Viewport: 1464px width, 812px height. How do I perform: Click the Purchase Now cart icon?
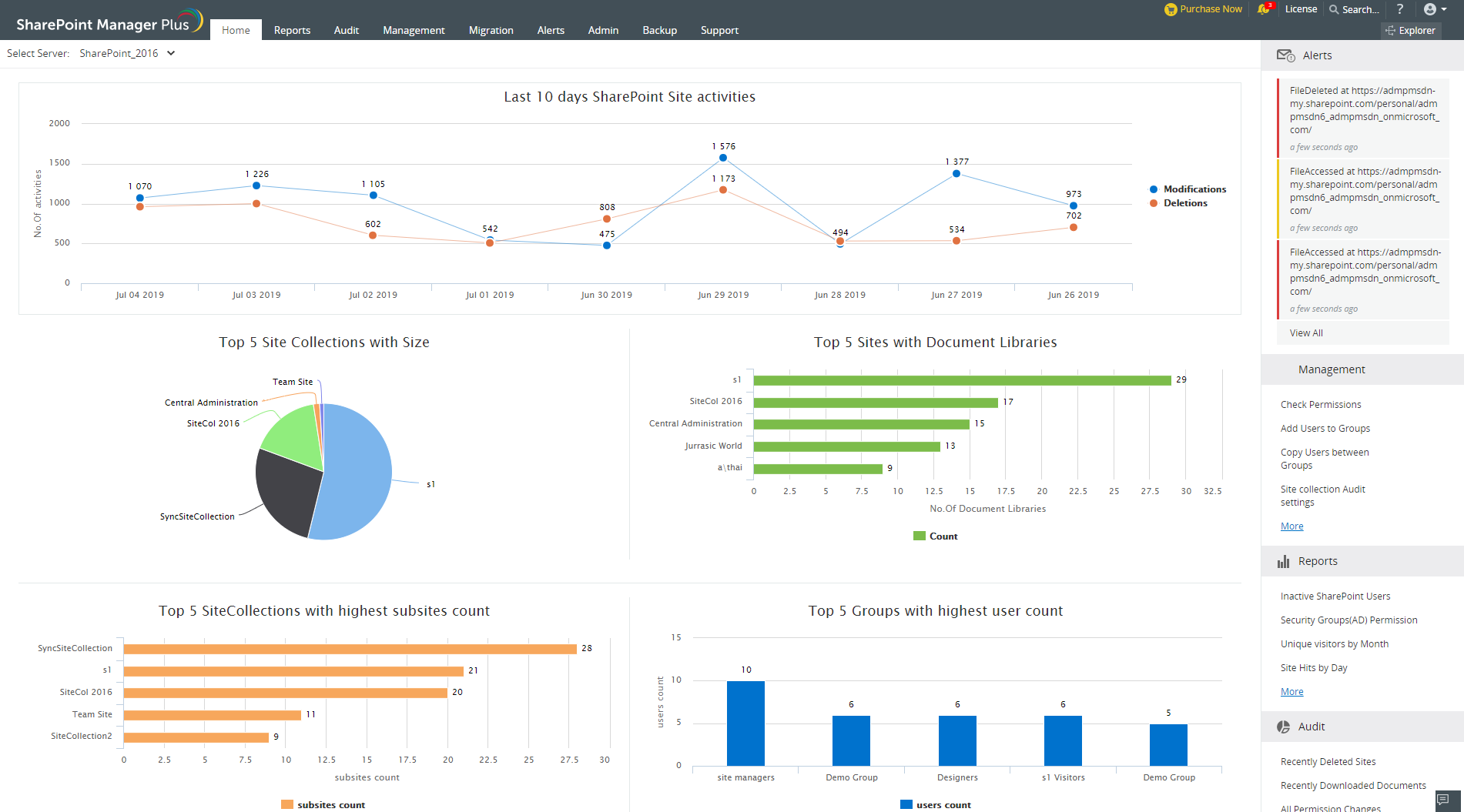tap(1170, 9)
